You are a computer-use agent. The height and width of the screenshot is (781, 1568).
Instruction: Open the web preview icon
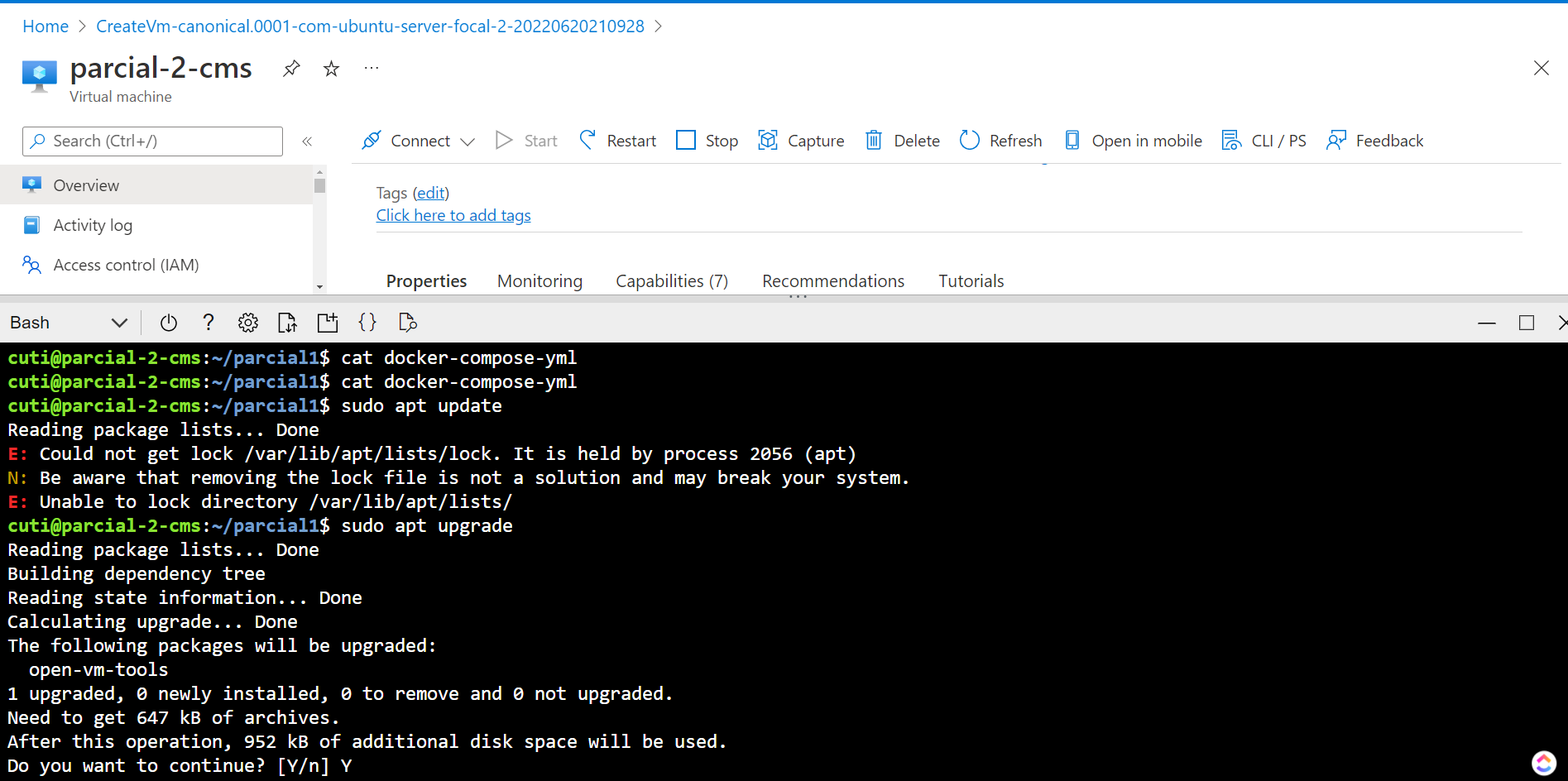click(x=407, y=323)
